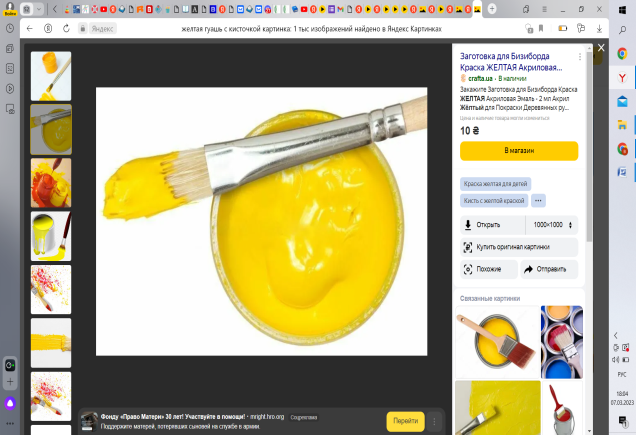This screenshot has height=435, width=636.
Task: Bookmark this page with ribbon icon
Action: coord(541,28)
